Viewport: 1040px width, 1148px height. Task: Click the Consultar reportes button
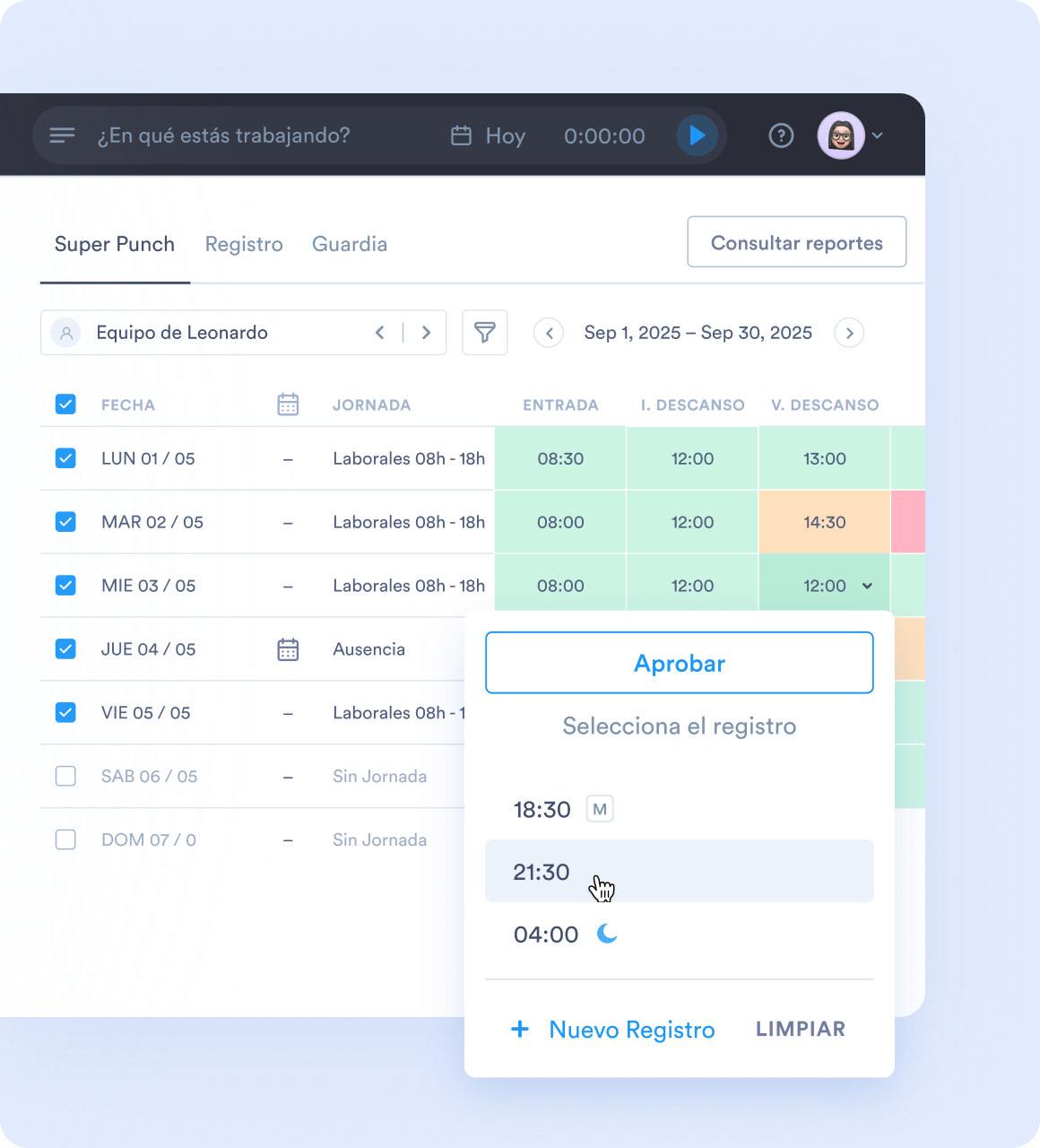tap(796, 242)
